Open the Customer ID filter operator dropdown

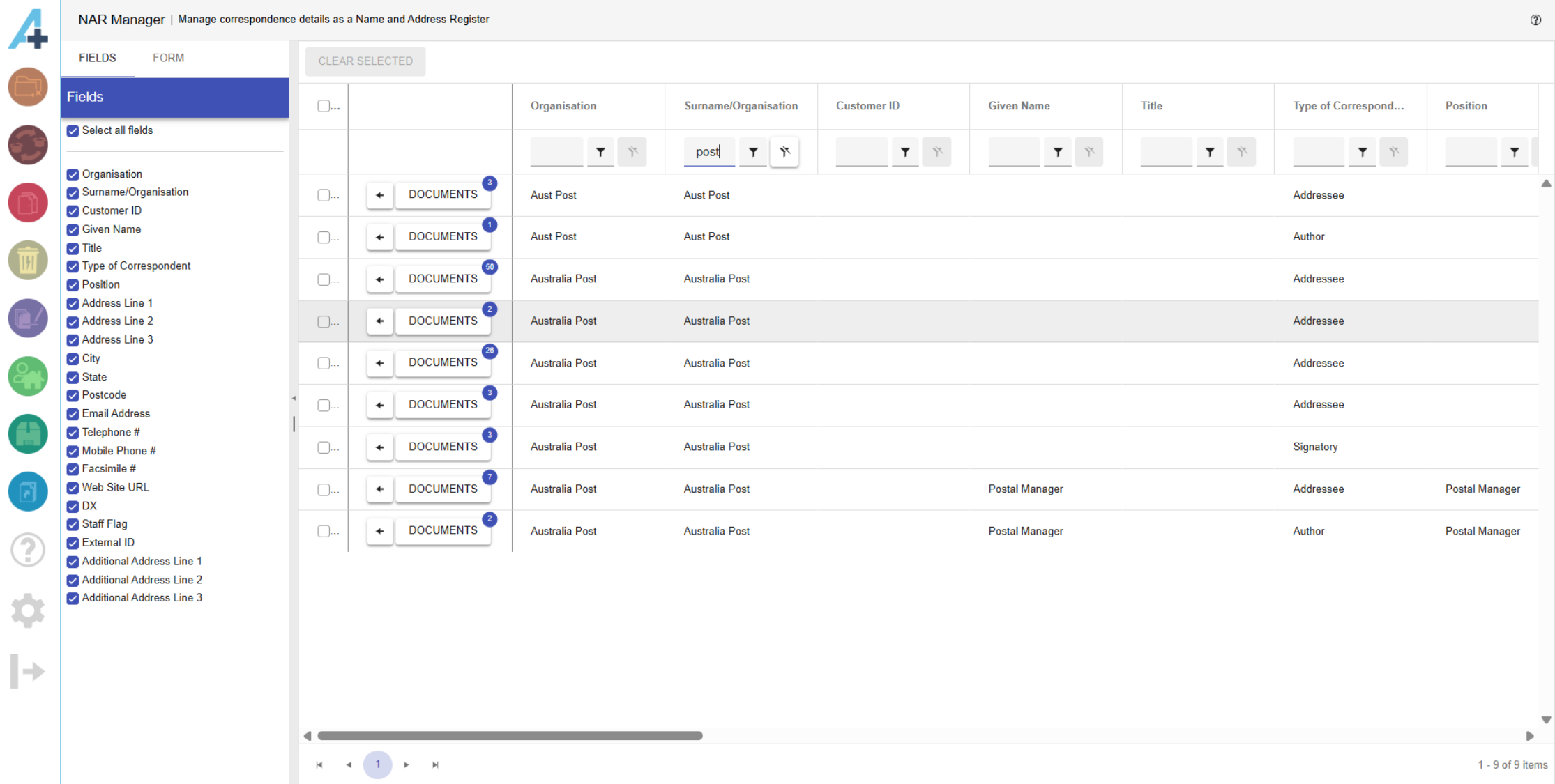click(x=905, y=152)
